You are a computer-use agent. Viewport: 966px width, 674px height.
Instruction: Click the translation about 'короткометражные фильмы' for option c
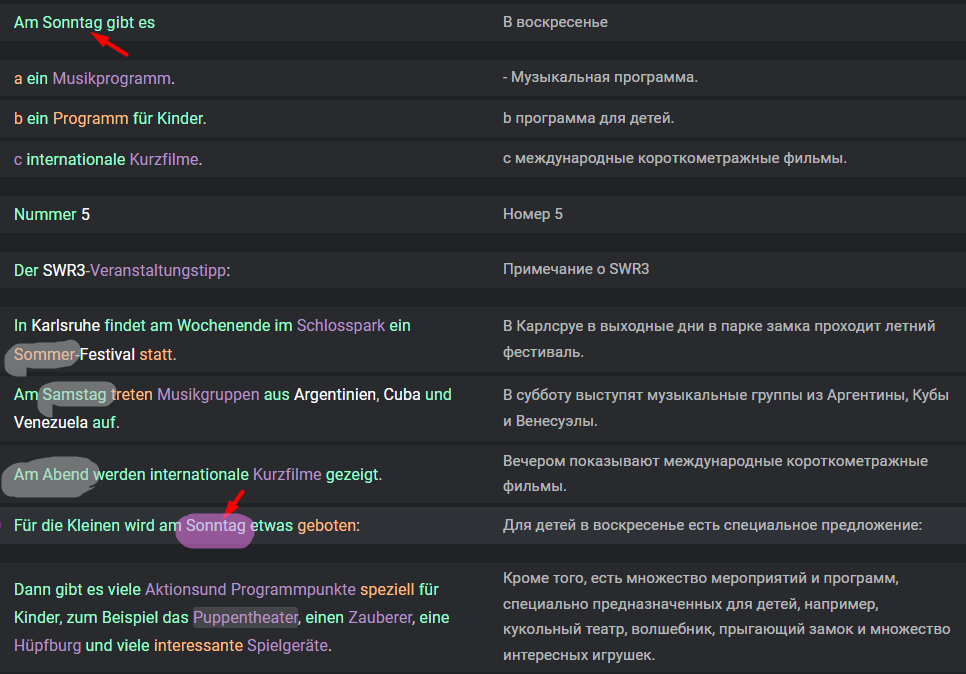pos(675,158)
